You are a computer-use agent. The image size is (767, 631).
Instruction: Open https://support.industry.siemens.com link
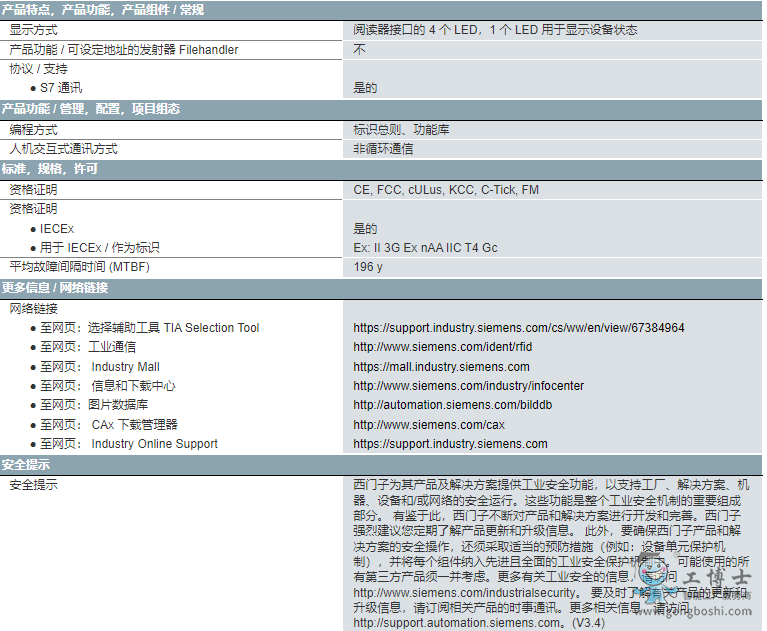coord(451,444)
